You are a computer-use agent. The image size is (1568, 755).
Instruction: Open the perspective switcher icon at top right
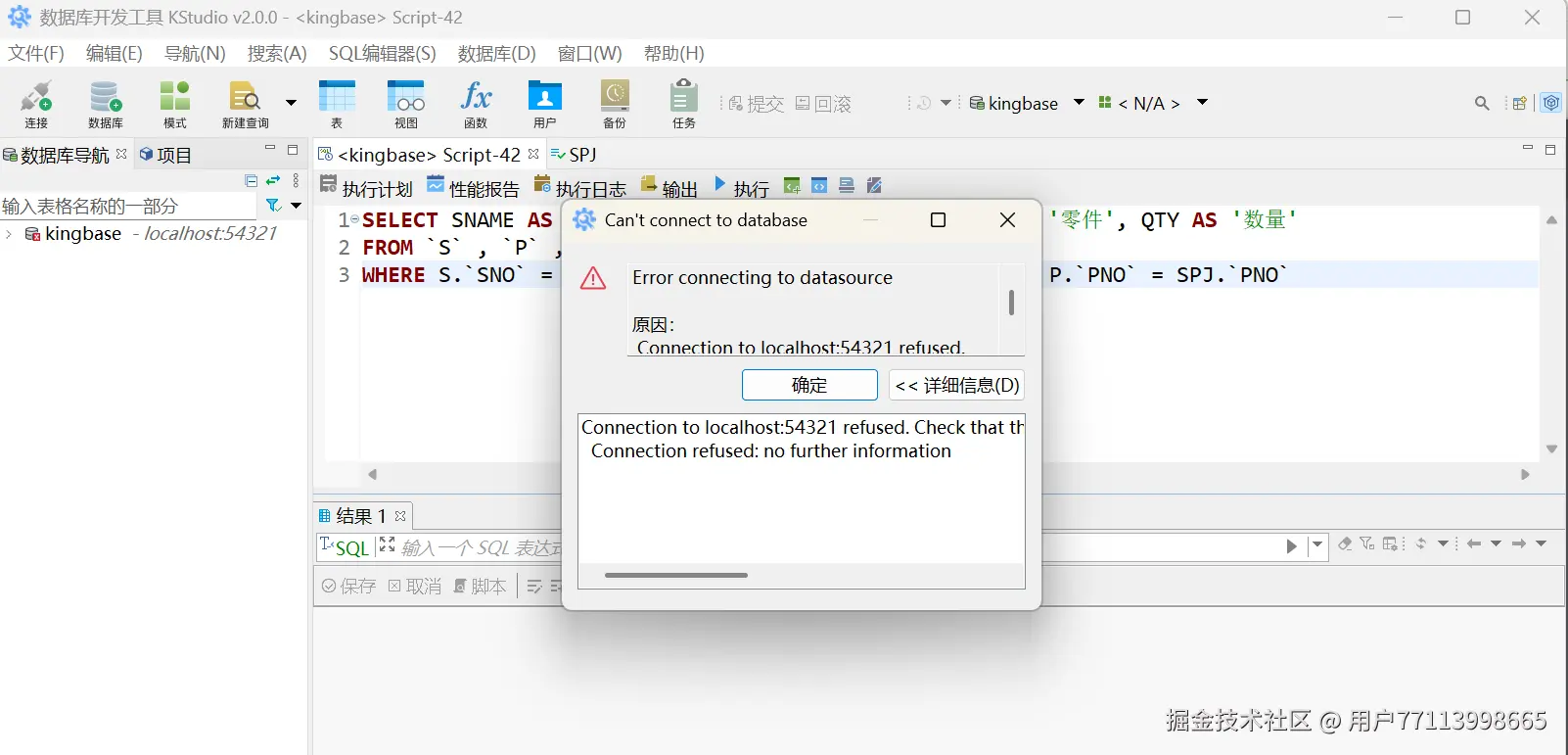tap(1519, 103)
